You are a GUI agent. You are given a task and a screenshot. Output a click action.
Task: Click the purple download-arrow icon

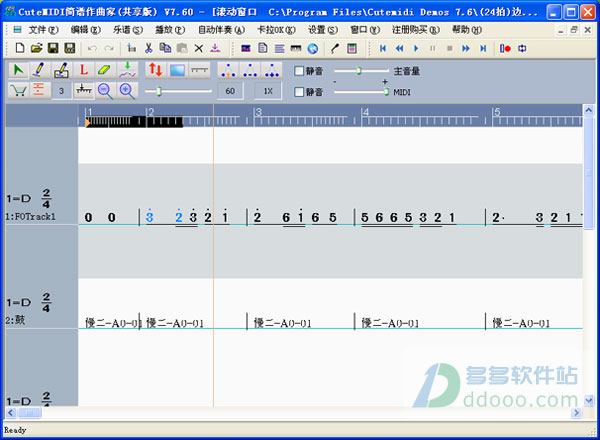tap(215, 48)
